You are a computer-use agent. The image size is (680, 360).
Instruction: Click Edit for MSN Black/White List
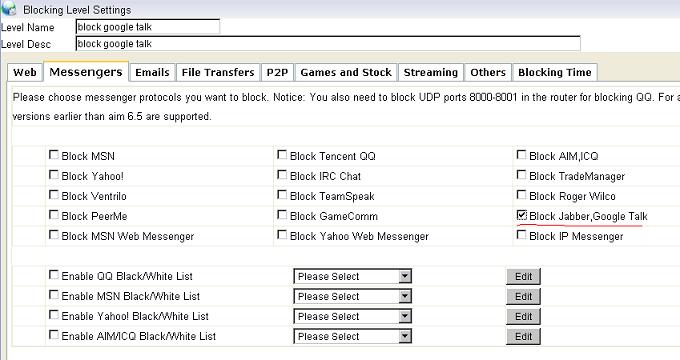(x=523, y=296)
